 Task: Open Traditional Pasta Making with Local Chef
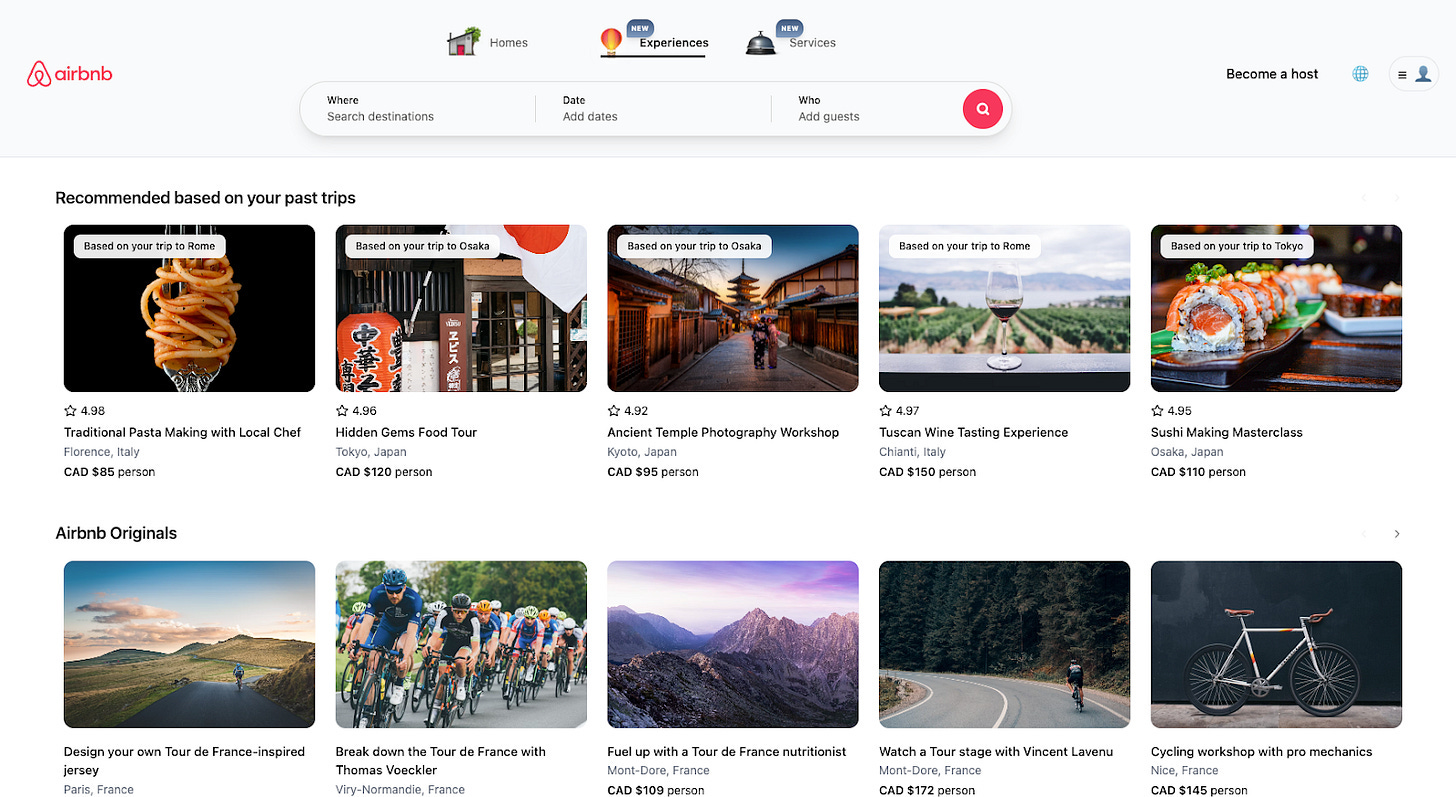[x=182, y=432]
